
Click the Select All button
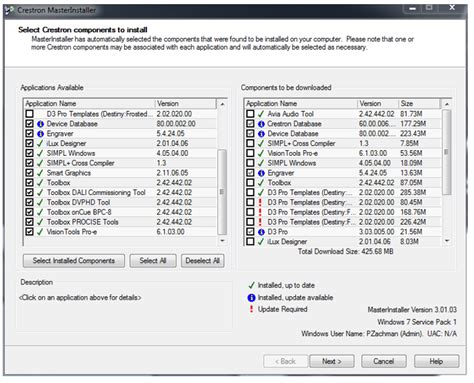pos(153,261)
